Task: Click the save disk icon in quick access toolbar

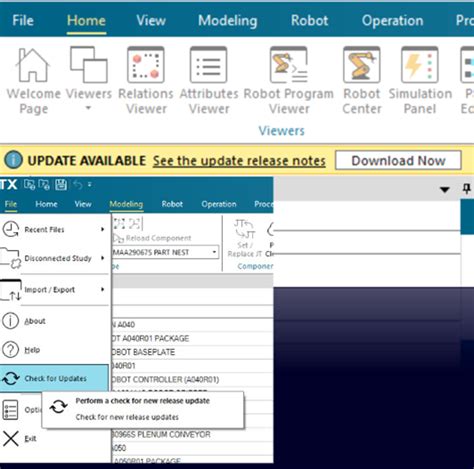Action: [61, 184]
